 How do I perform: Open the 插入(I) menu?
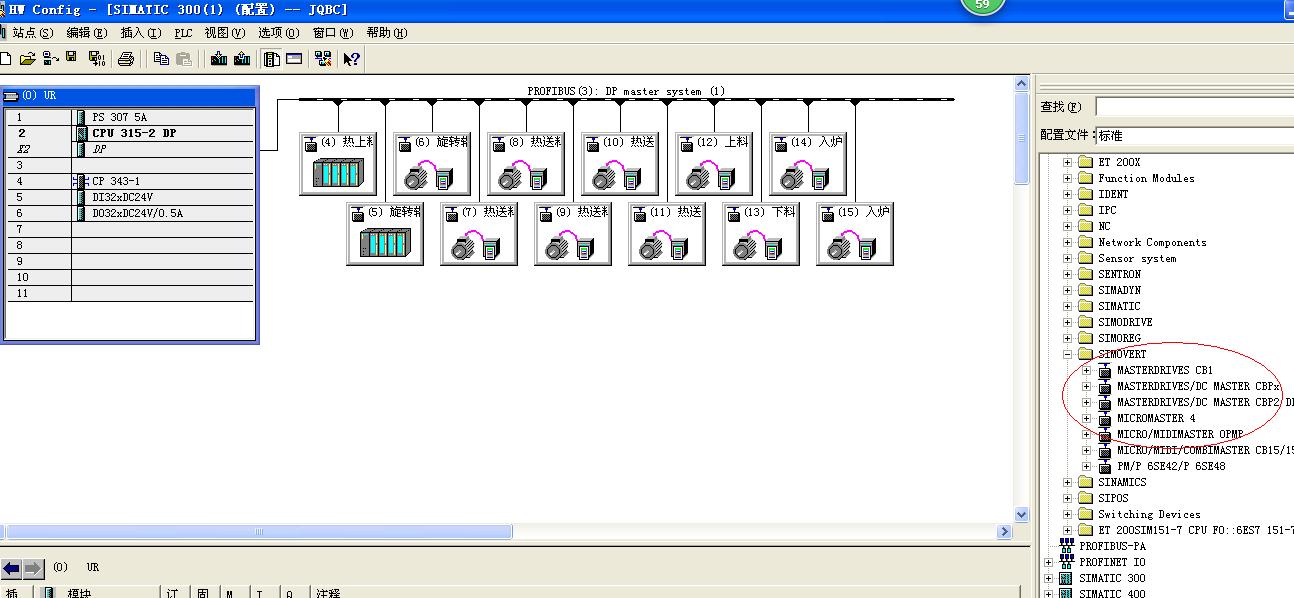[140, 33]
